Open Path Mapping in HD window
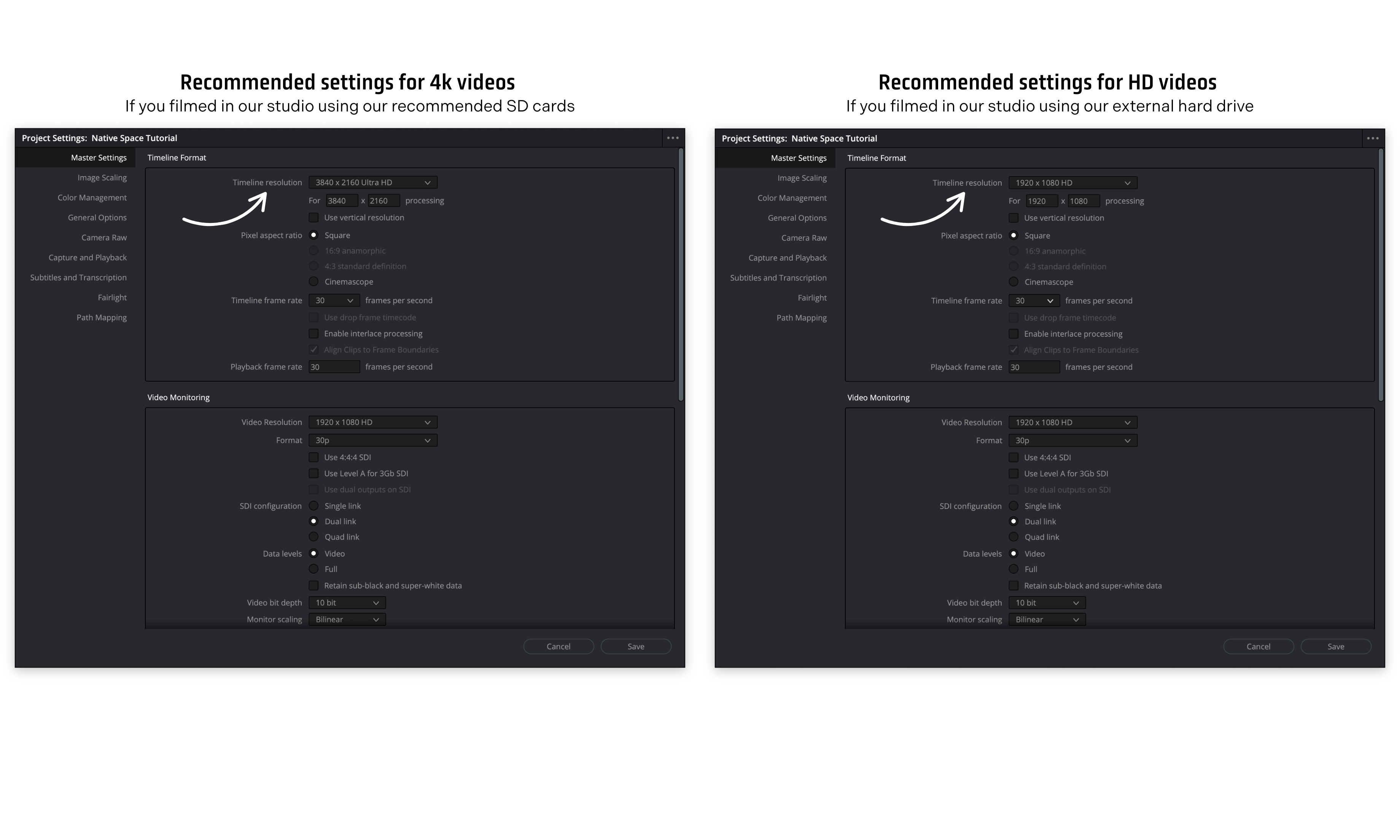This screenshot has height=840, width=1400. coord(801,318)
